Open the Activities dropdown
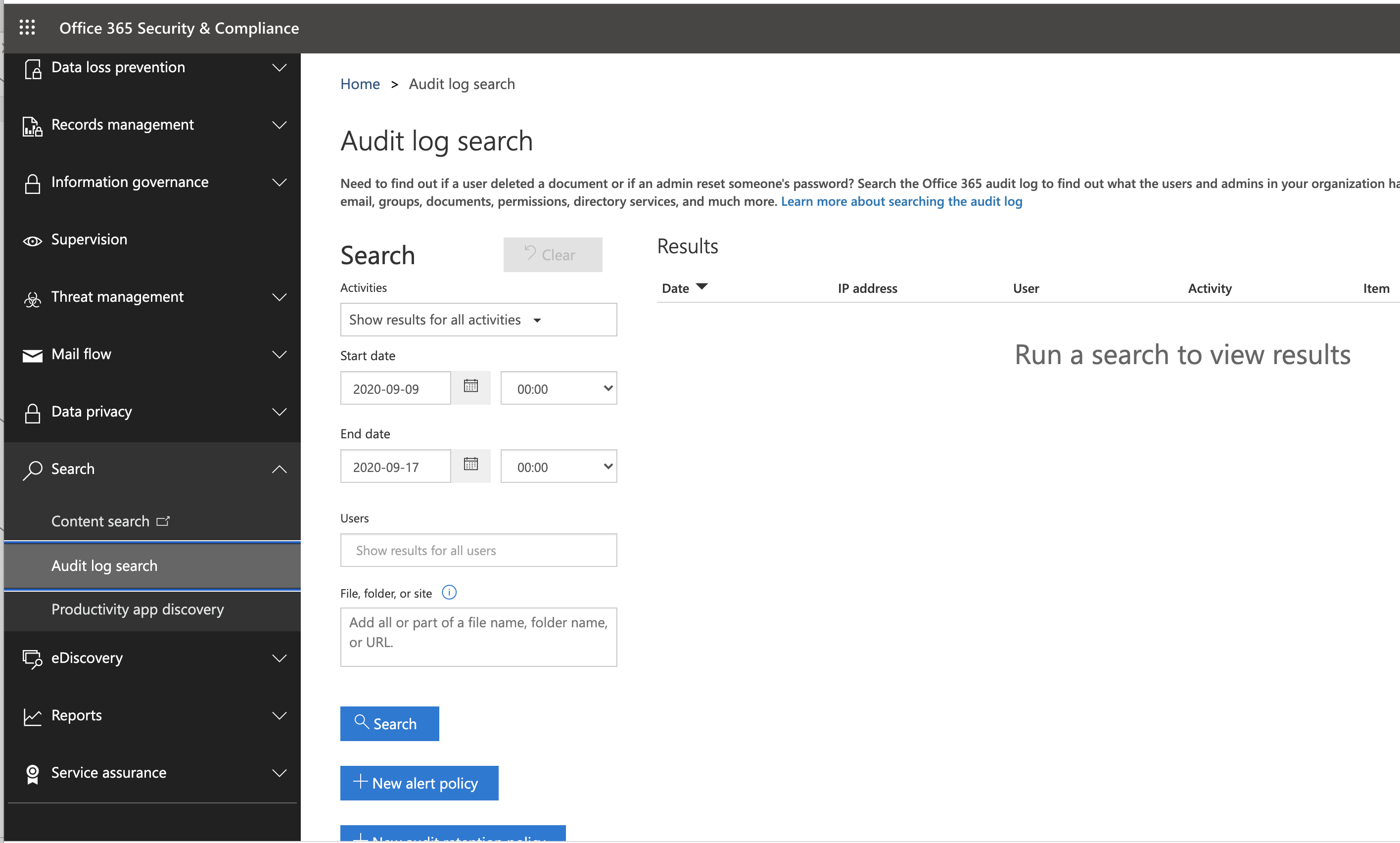This screenshot has height=843, width=1400. click(x=478, y=320)
